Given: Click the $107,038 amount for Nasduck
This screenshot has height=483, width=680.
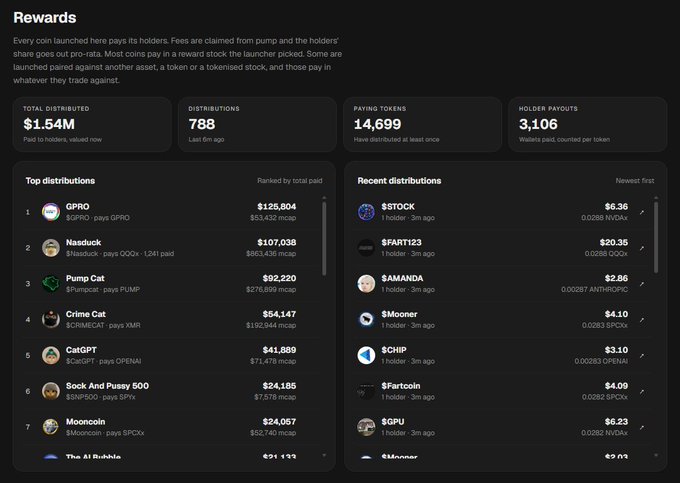Looking at the screenshot, I should click(x=277, y=242).
